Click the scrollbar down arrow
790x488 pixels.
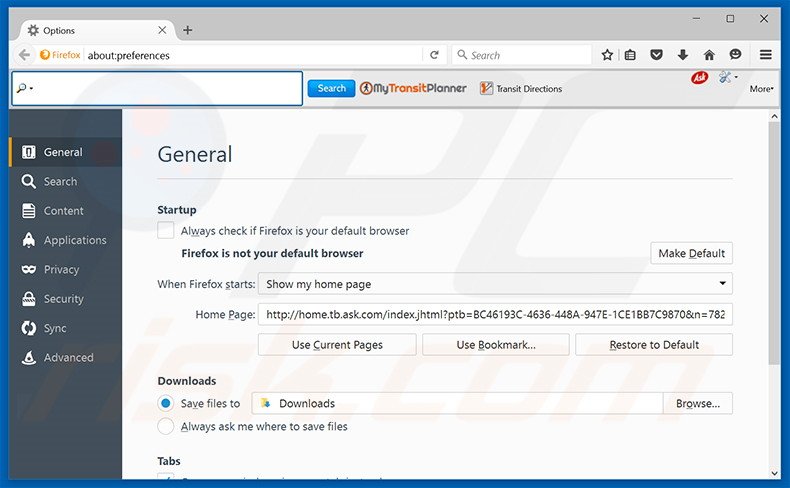coord(774,473)
